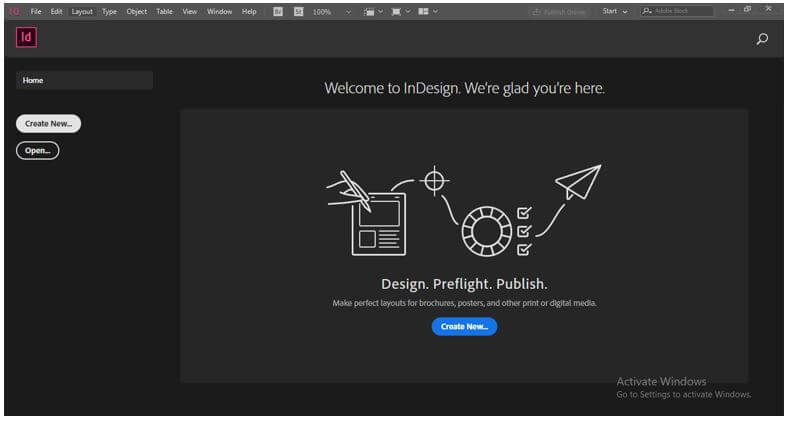Click the Publish Online button
796x424 pixels.
559,12
